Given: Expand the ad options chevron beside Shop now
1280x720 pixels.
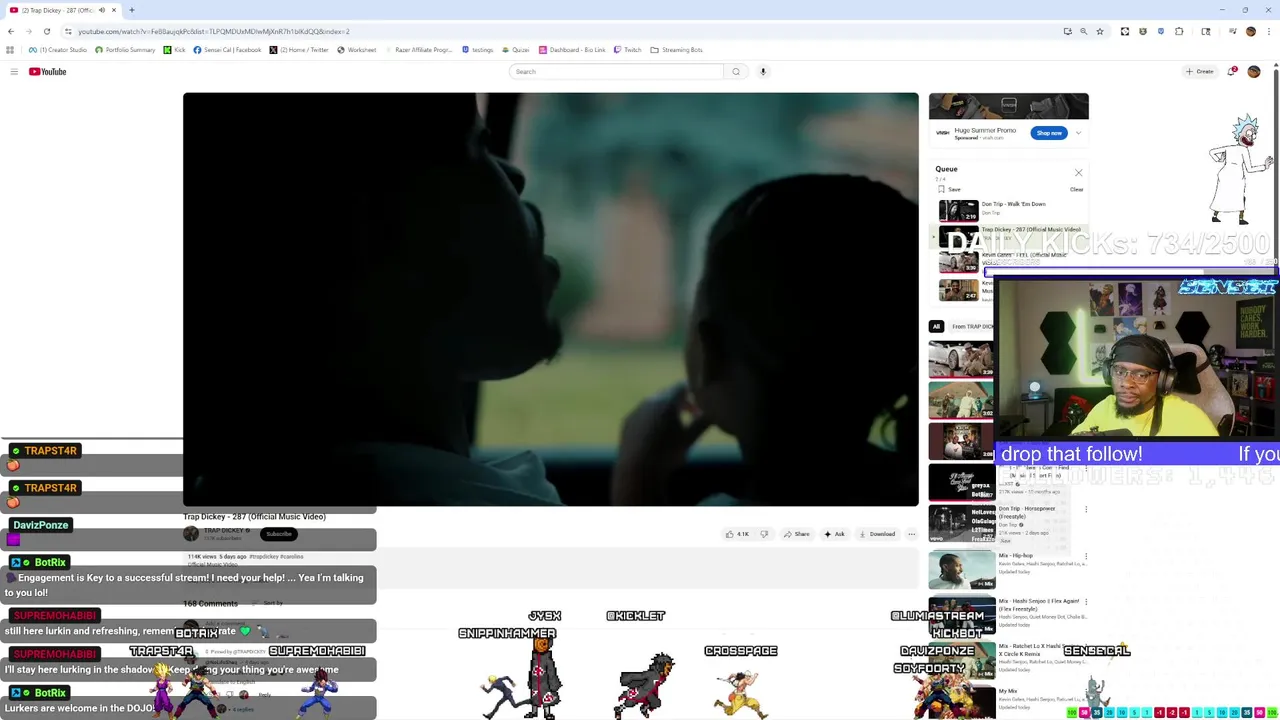Looking at the screenshot, I should coord(1078,133).
